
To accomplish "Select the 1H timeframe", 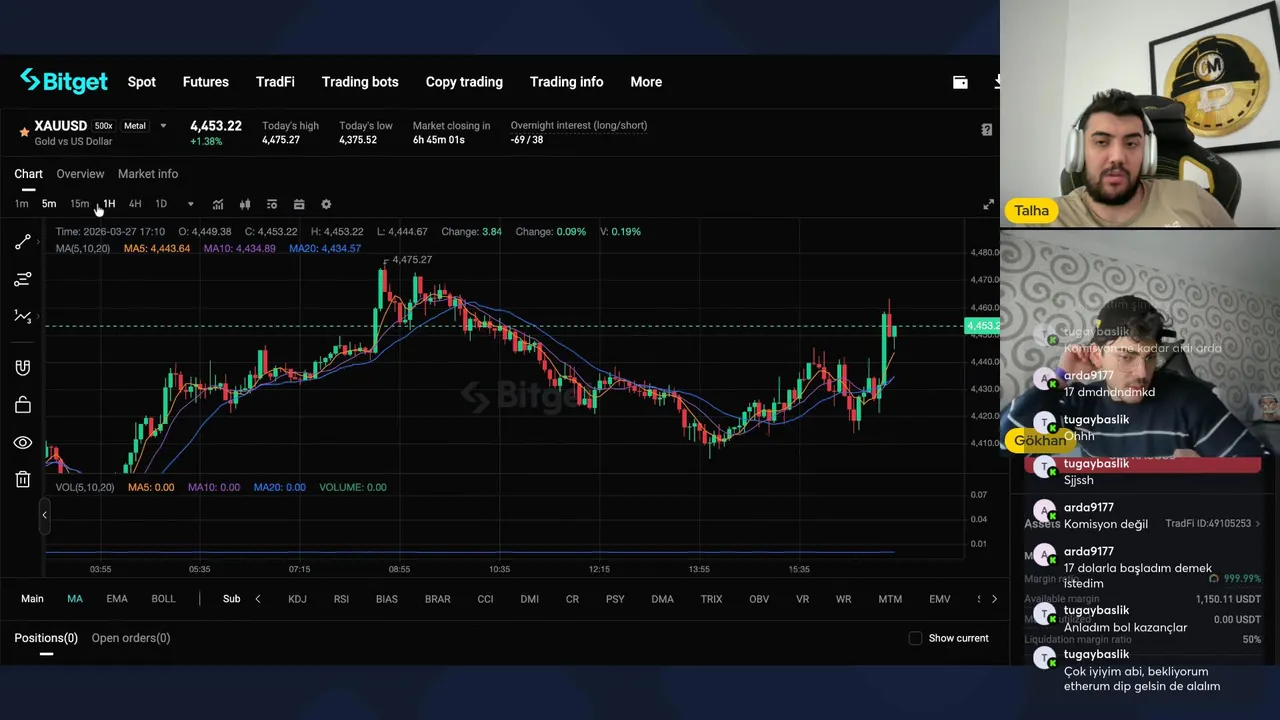I will click(109, 204).
